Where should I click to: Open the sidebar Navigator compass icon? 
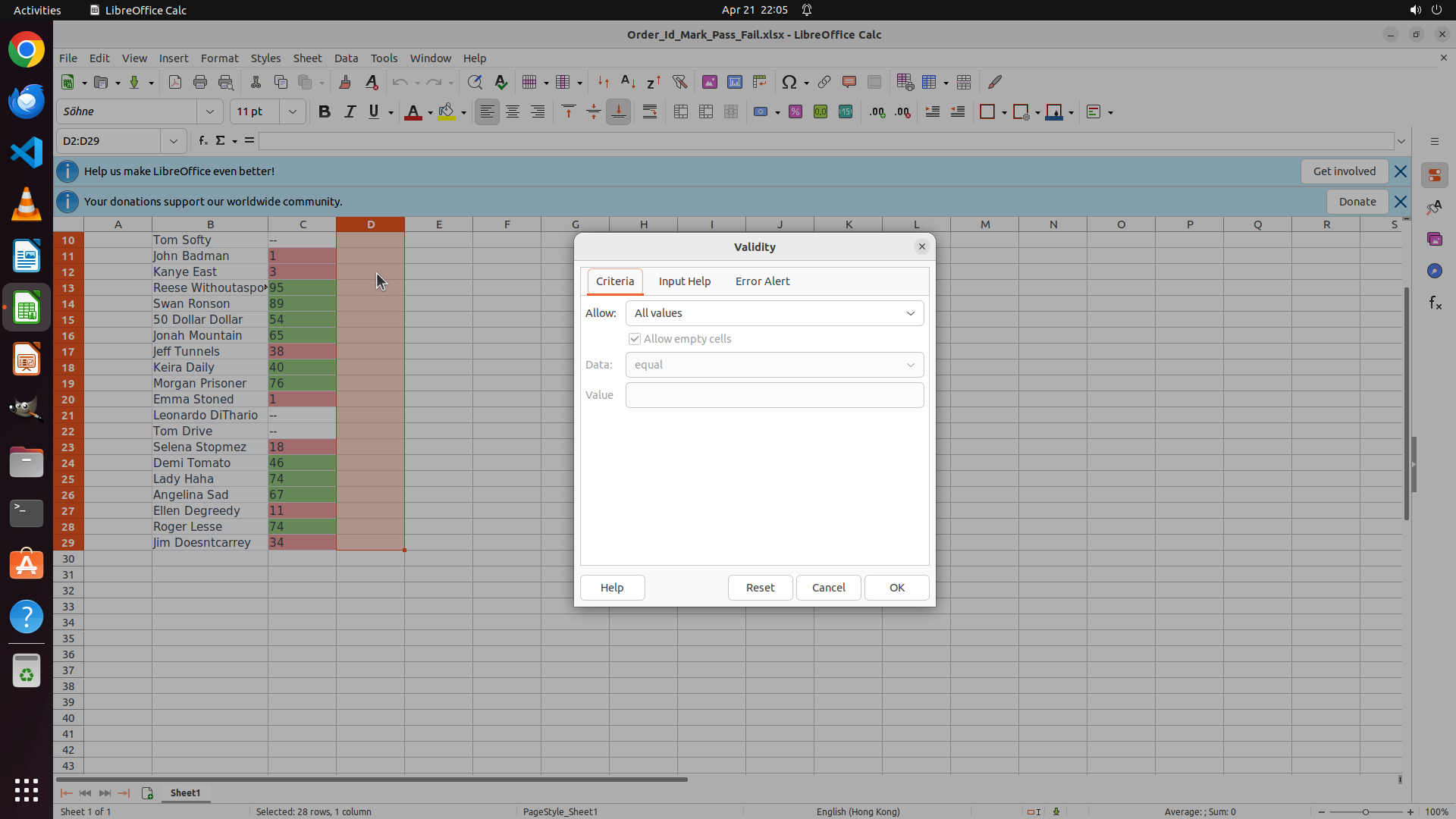pos(1434,271)
